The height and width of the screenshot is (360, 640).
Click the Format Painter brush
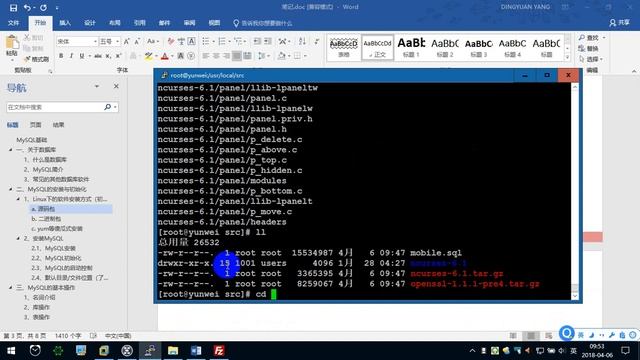coord(36,59)
